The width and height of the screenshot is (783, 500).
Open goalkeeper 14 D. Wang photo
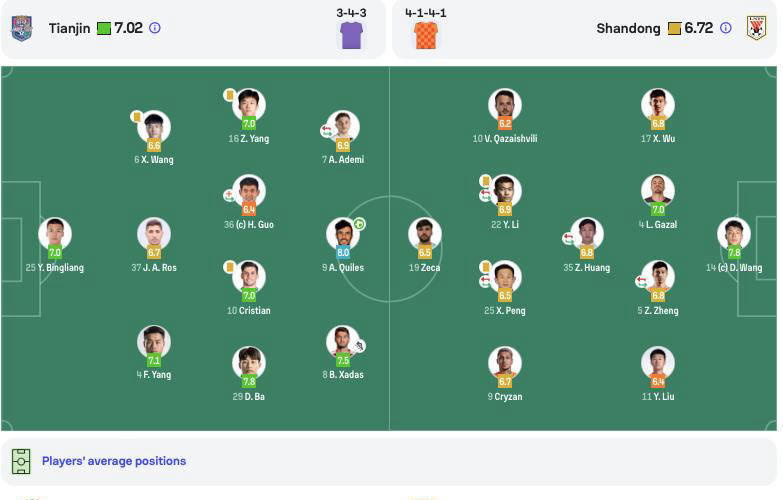coord(734,233)
